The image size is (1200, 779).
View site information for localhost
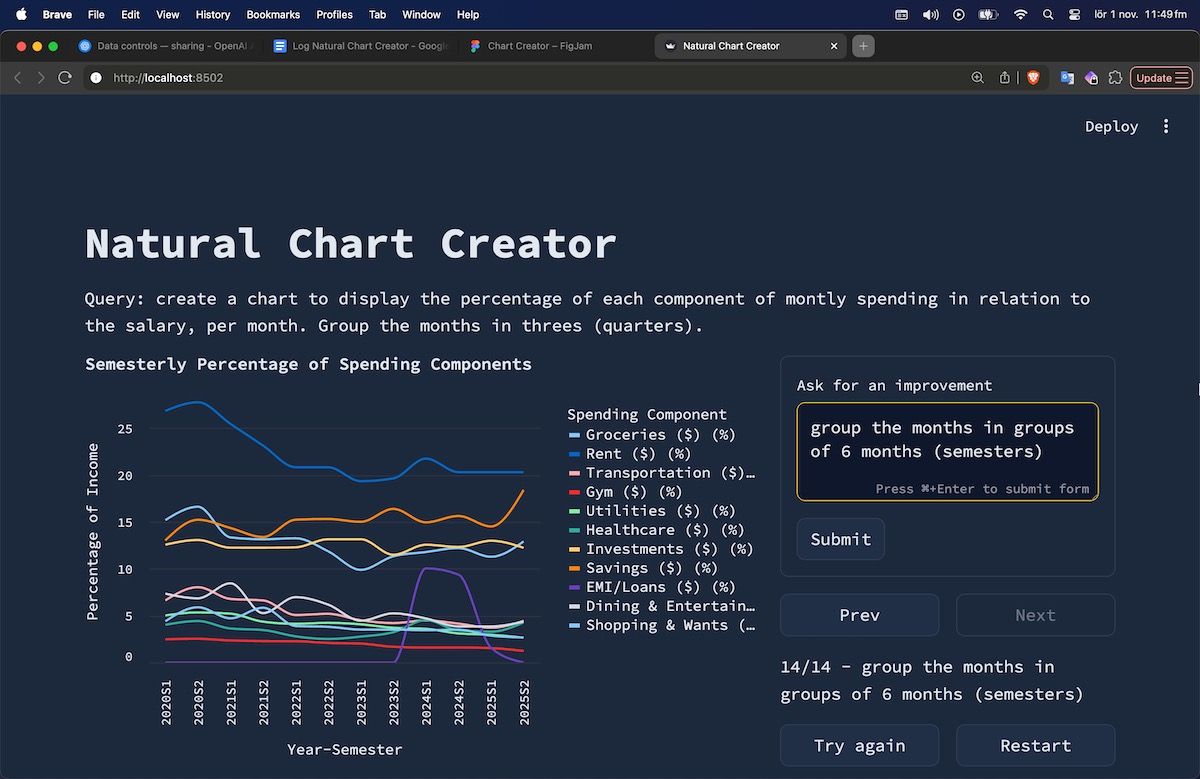(96, 77)
